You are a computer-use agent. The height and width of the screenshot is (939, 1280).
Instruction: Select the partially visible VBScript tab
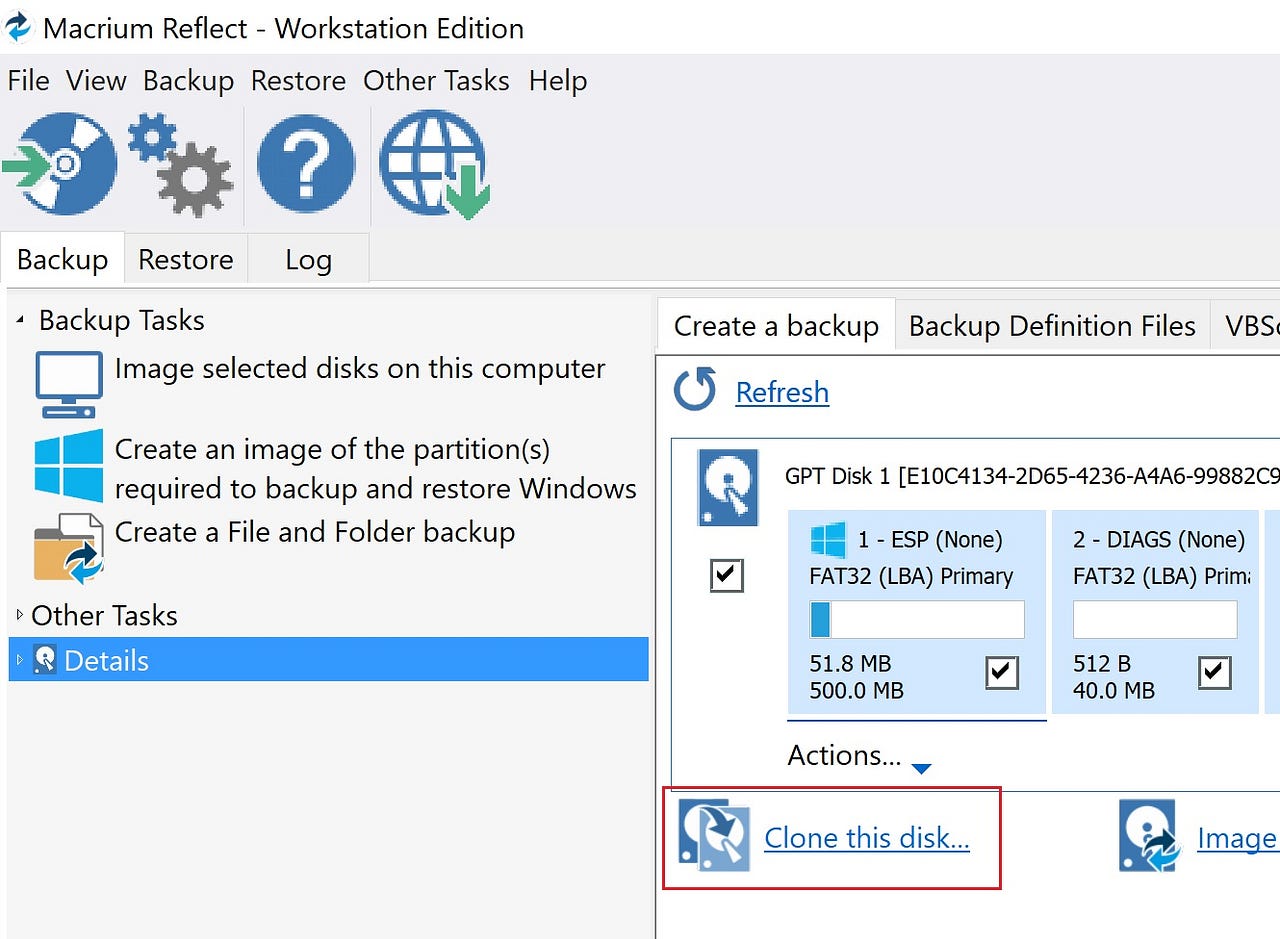[1246, 326]
